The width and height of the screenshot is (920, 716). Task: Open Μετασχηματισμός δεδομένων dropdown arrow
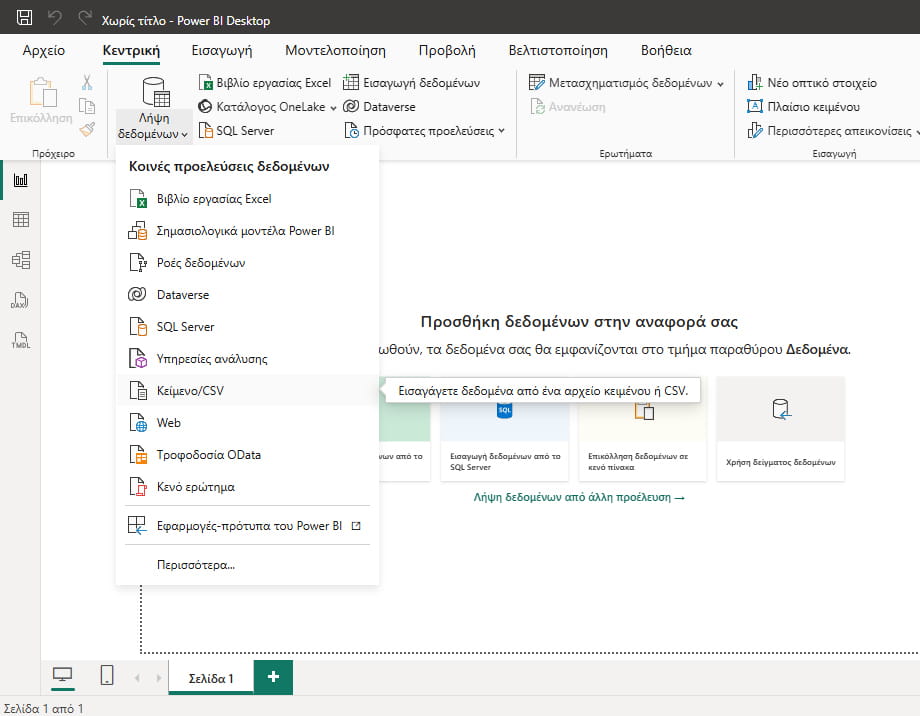721,84
